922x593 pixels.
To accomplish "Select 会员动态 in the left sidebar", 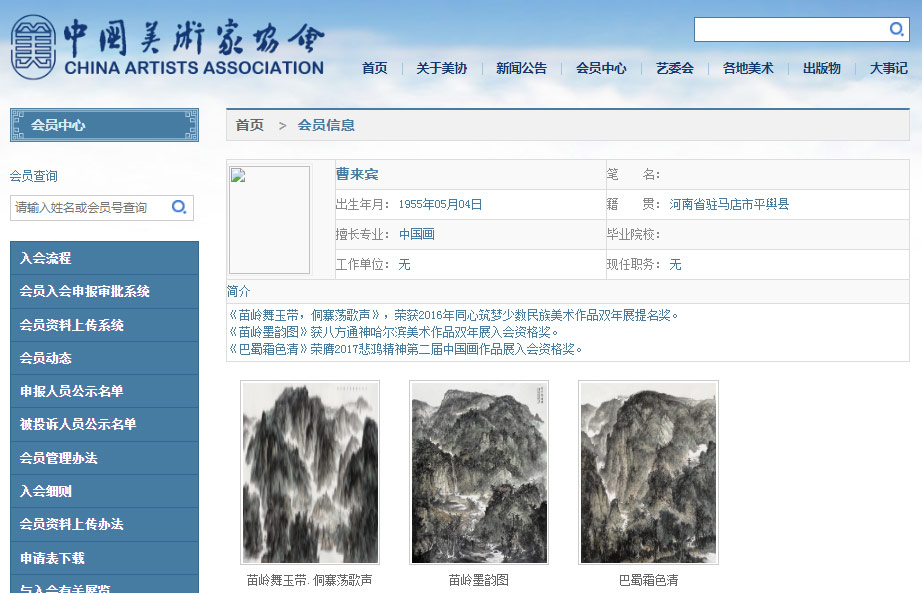I will pos(104,358).
